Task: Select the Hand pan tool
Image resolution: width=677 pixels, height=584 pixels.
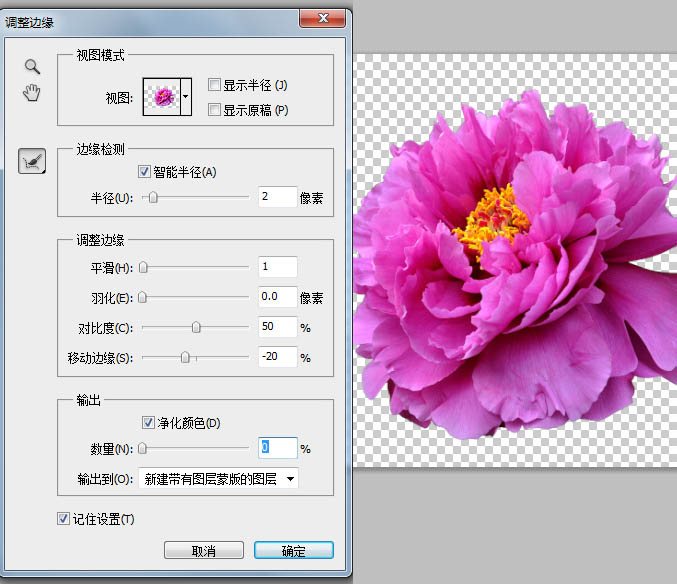Action: [33, 94]
